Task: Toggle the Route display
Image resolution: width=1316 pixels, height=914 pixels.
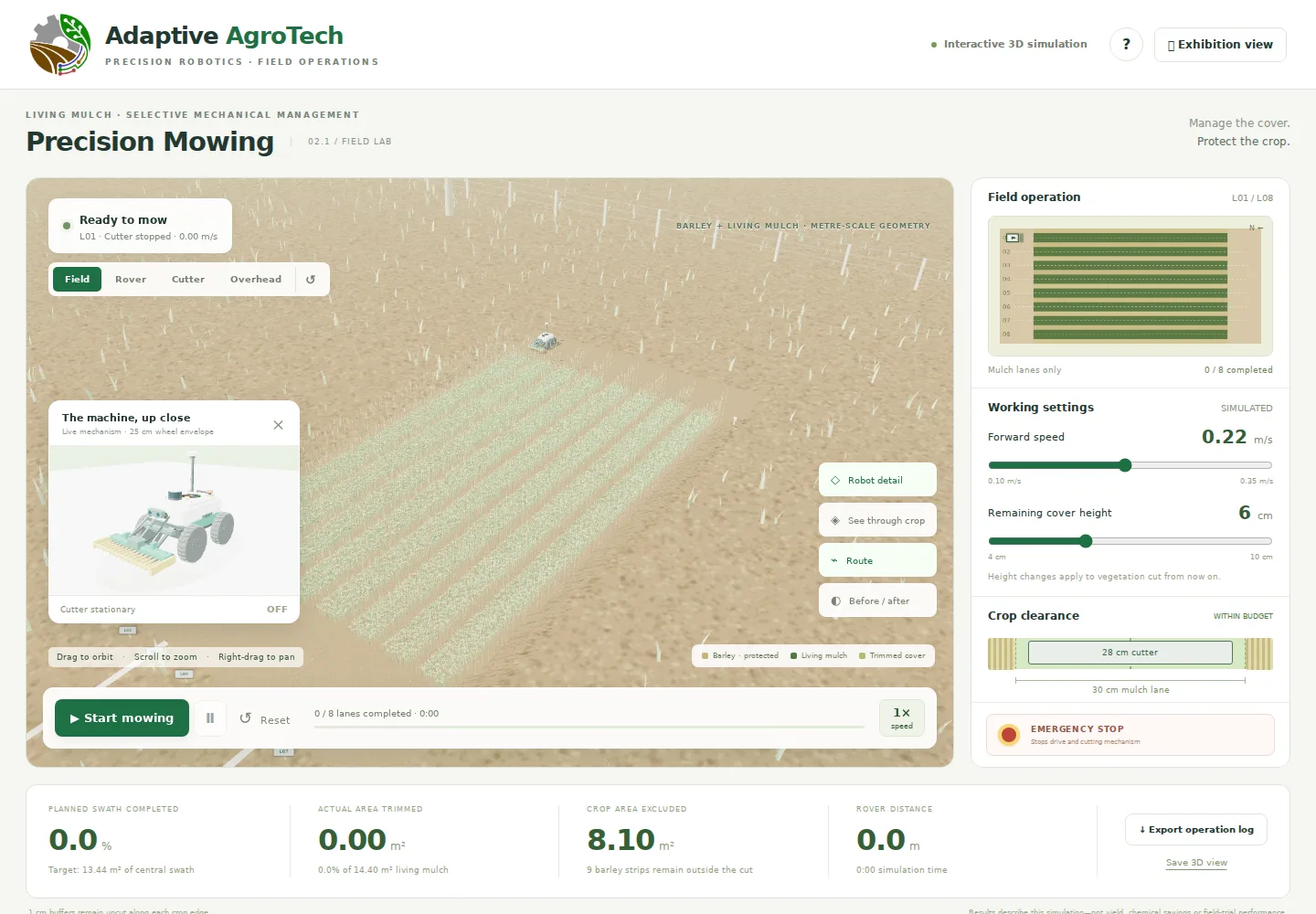Action: pyautogui.click(x=877, y=560)
